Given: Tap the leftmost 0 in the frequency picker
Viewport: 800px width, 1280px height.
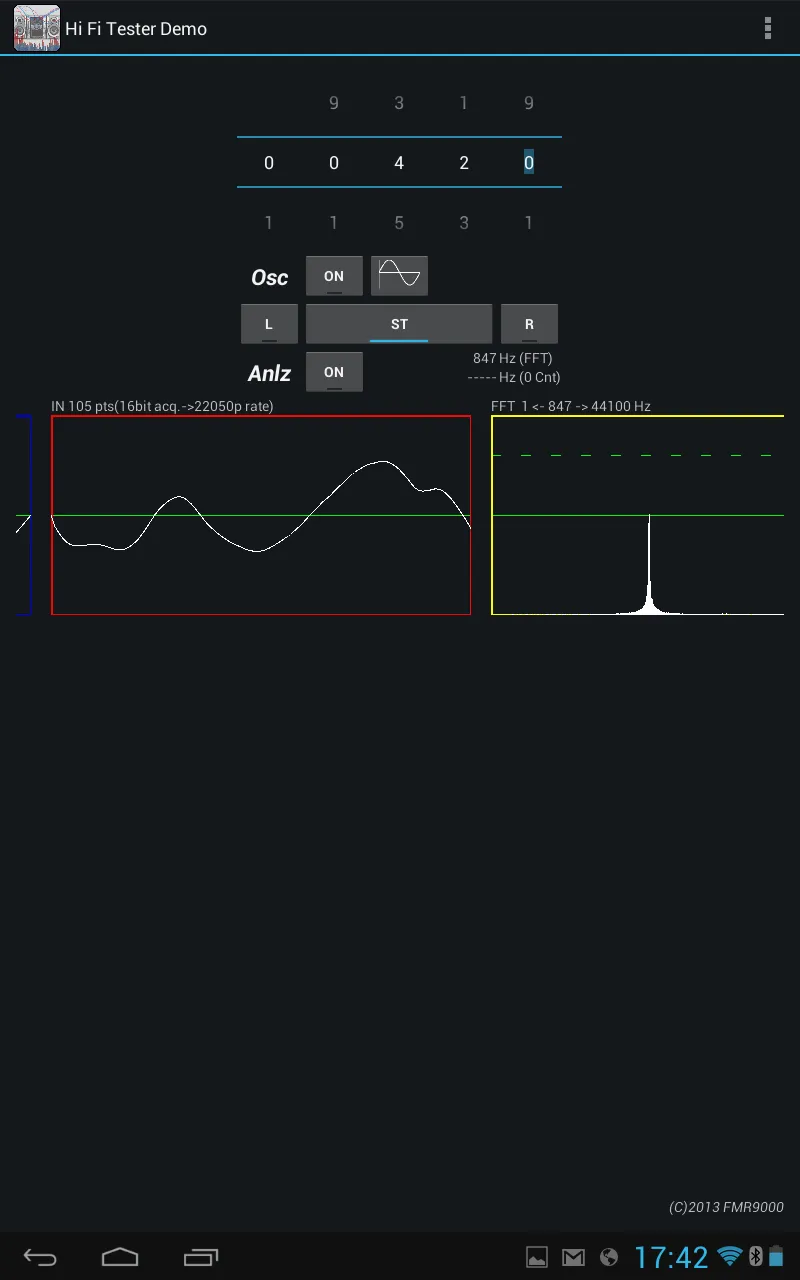Looking at the screenshot, I should click(269, 162).
